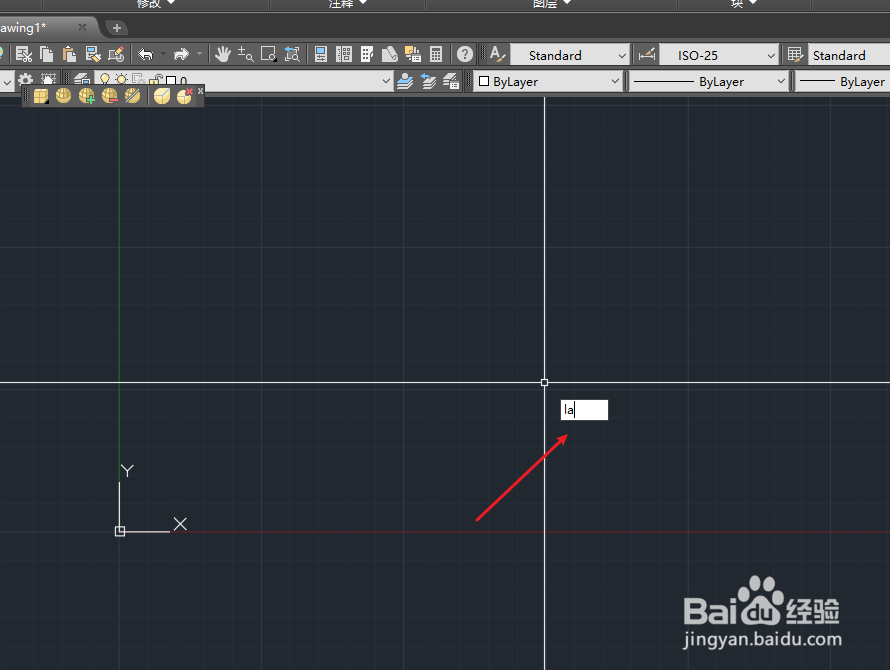Open the Layer States Manager icon

click(x=451, y=82)
